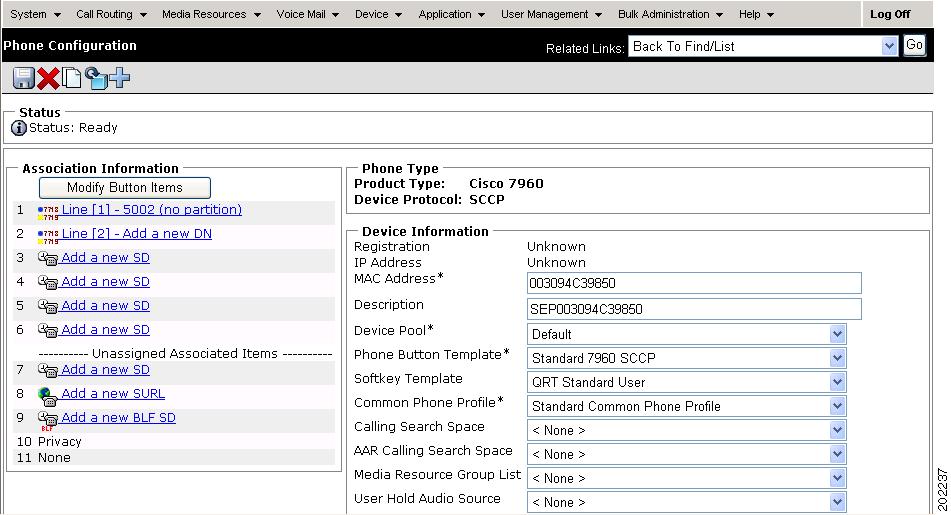Click the Privacy item in row 10

point(59,442)
